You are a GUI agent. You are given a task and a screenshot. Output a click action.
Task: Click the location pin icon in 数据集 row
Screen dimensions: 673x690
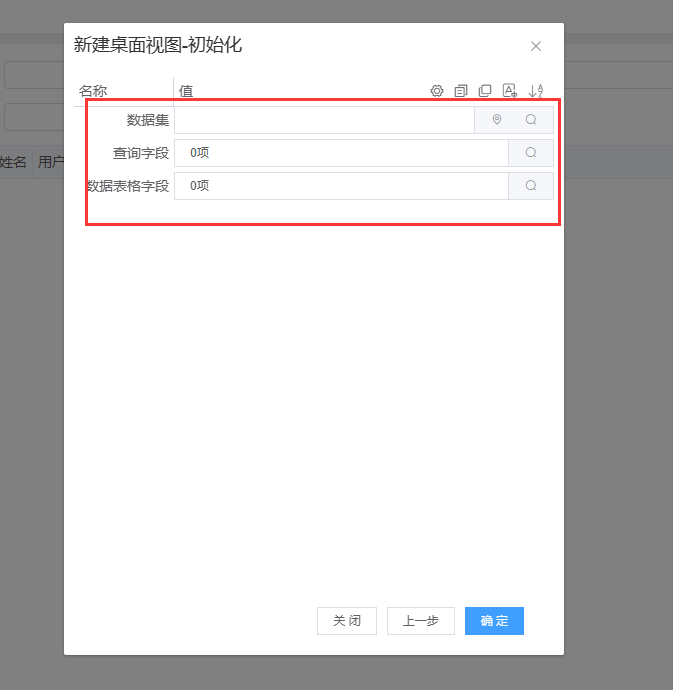tap(497, 120)
